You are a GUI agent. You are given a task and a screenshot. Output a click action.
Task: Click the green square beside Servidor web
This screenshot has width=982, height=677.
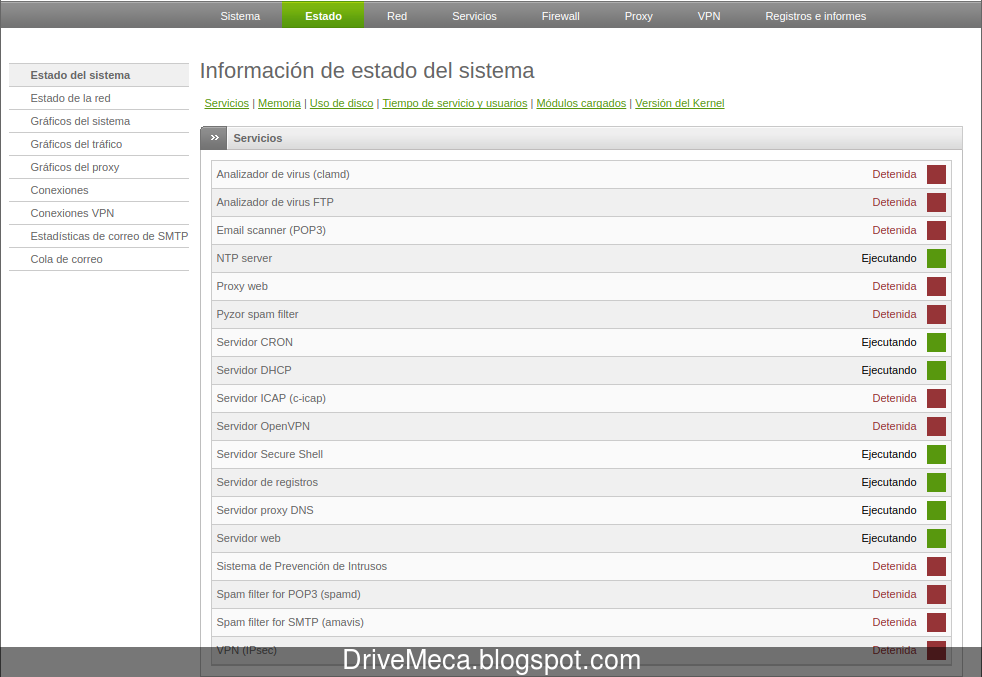click(936, 538)
